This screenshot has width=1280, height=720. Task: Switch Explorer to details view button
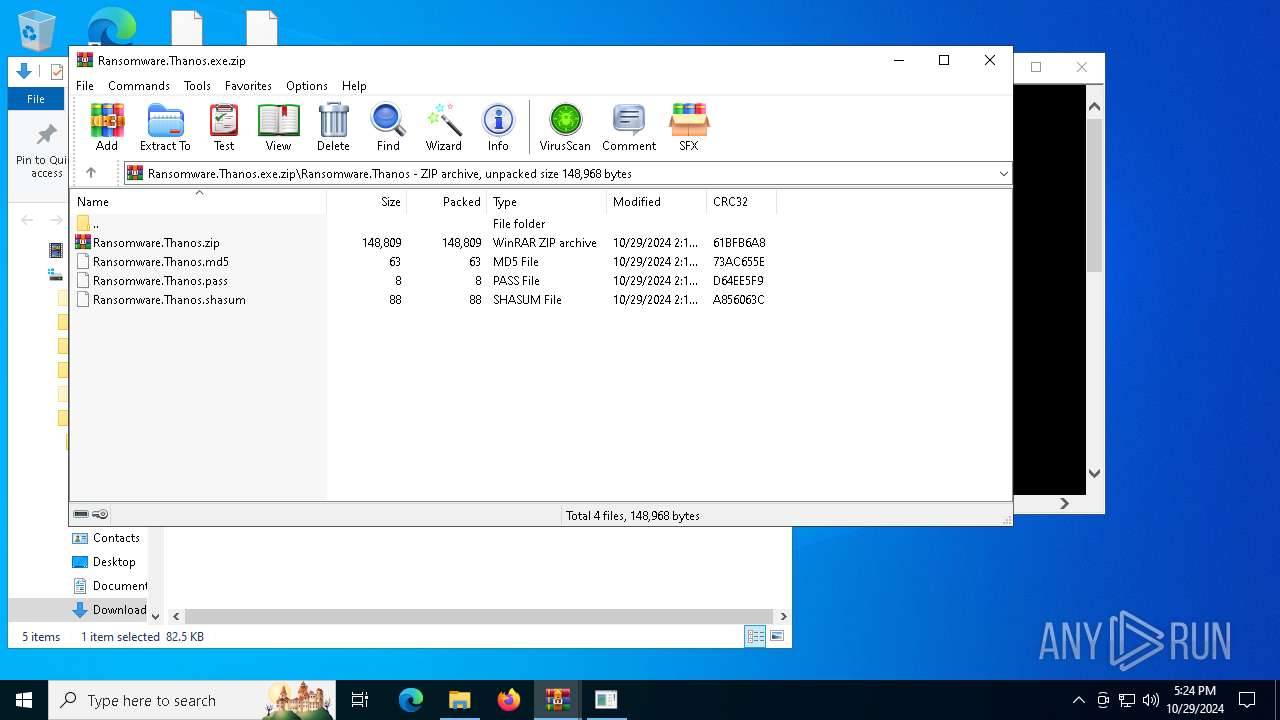click(x=755, y=636)
